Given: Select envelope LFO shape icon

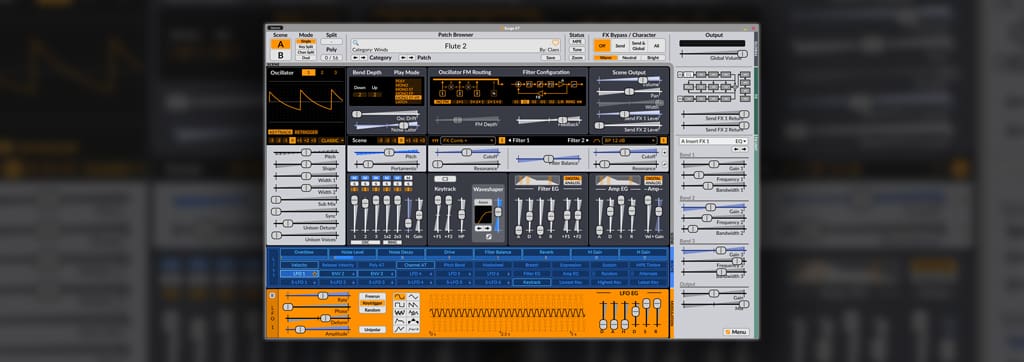Looking at the screenshot, I should pos(399,321).
